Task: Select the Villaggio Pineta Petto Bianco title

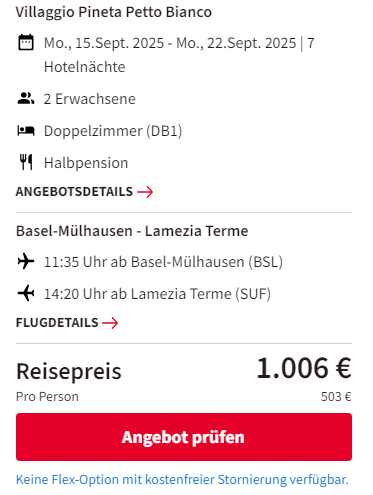Action: (114, 12)
